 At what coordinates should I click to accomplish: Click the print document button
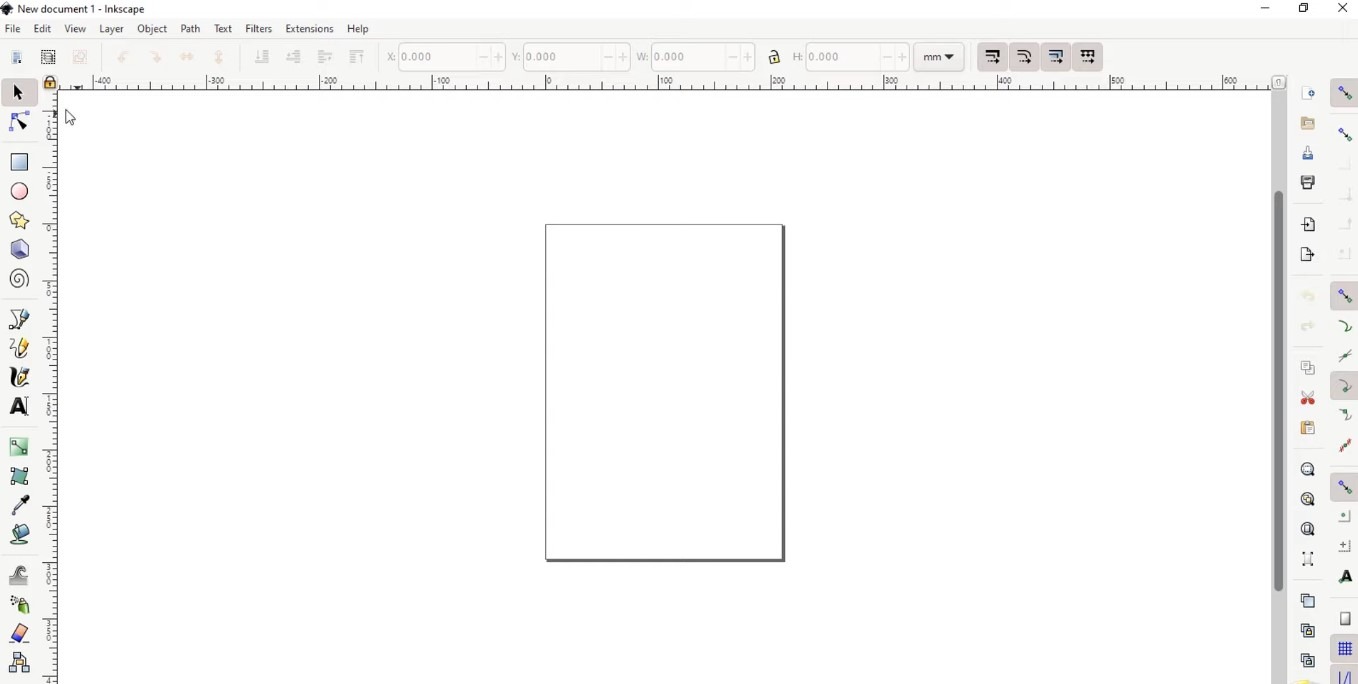(x=1307, y=184)
